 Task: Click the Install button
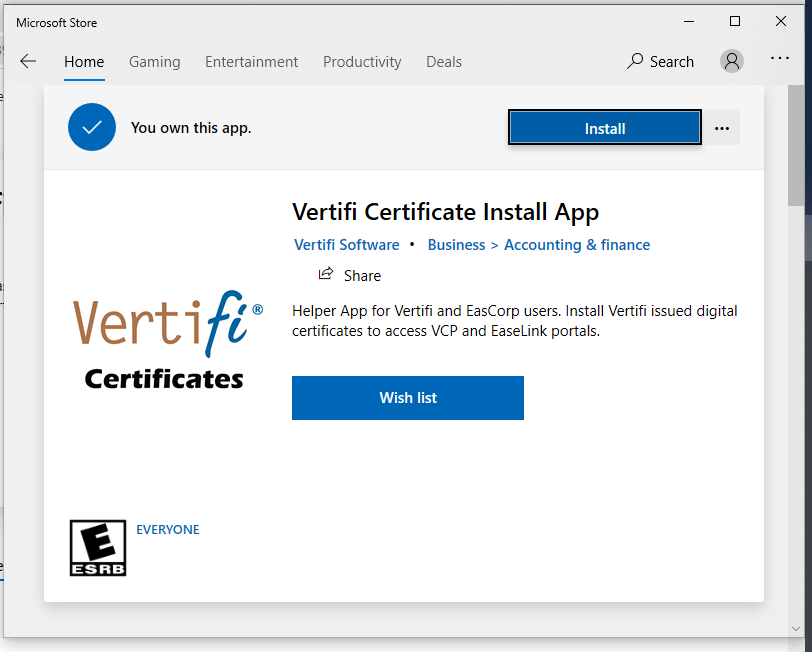604,127
